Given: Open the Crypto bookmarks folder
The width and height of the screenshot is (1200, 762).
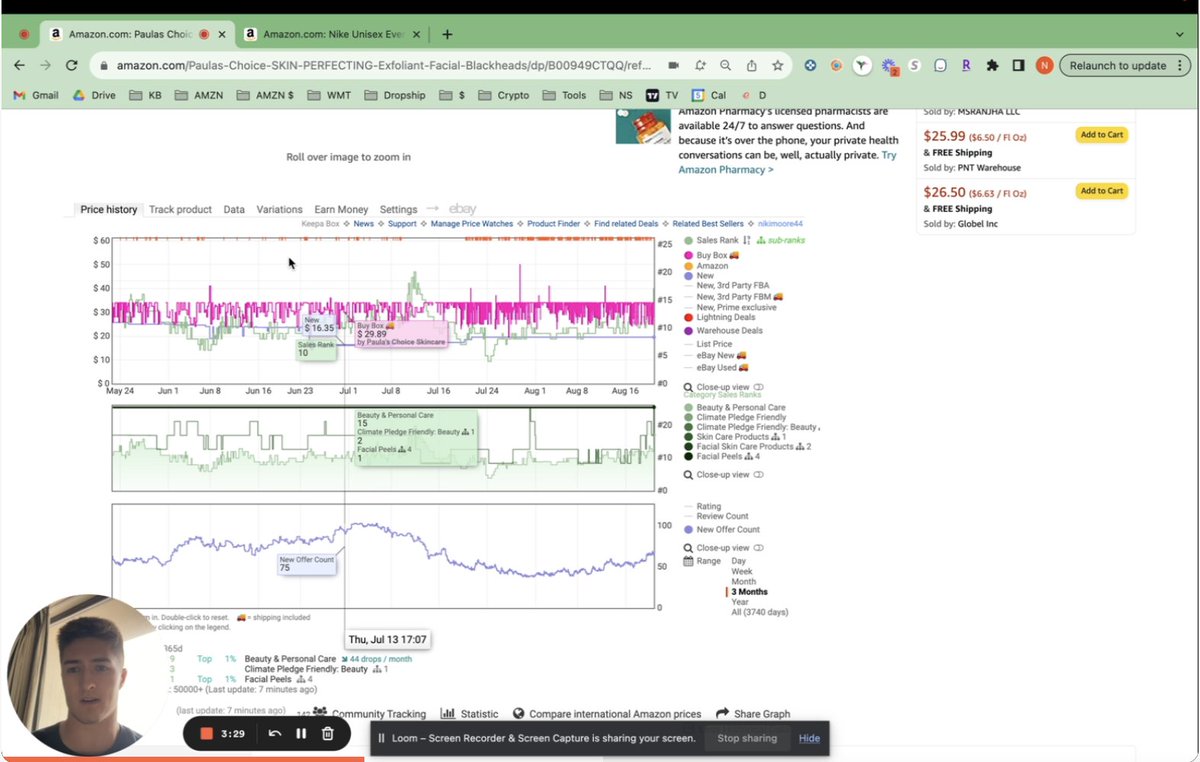Looking at the screenshot, I should (x=504, y=95).
